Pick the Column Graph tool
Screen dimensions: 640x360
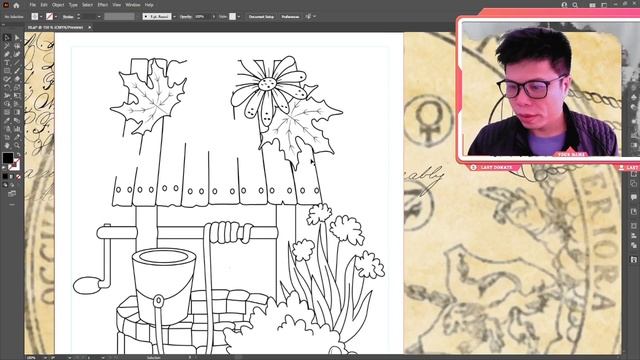[x=17, y=129]
